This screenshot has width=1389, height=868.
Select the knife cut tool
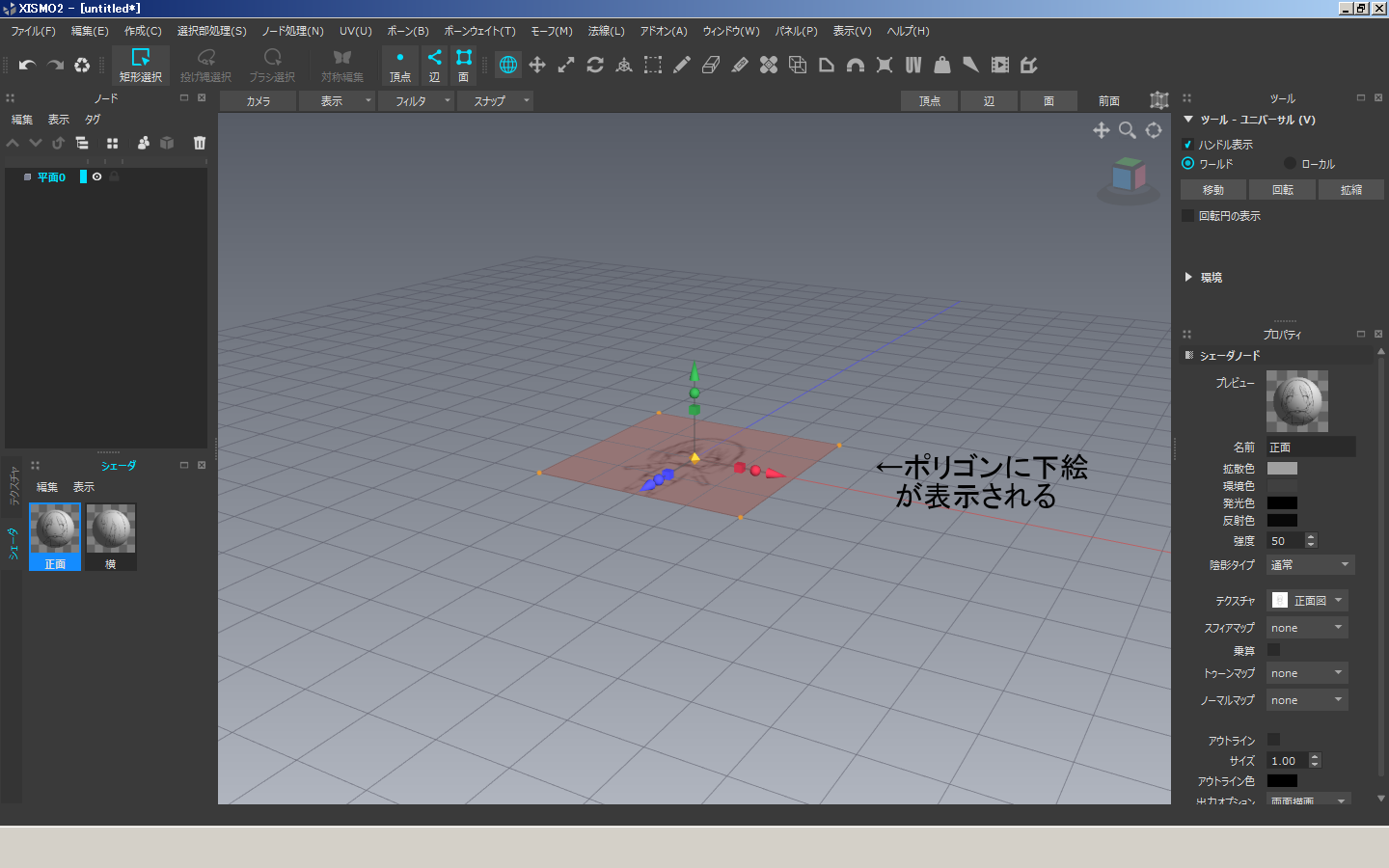tap(740, 65)
